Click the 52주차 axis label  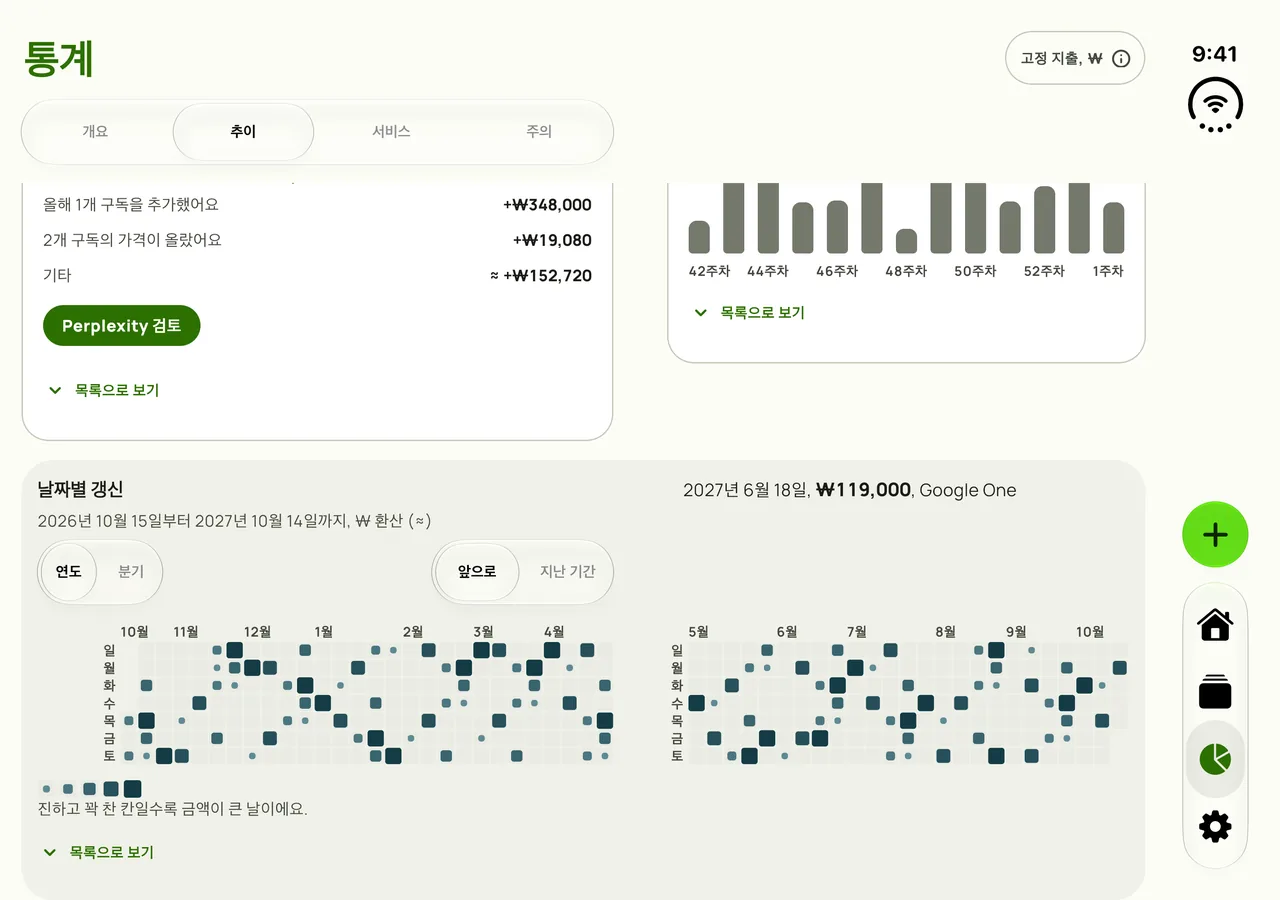click(1044, 271)
